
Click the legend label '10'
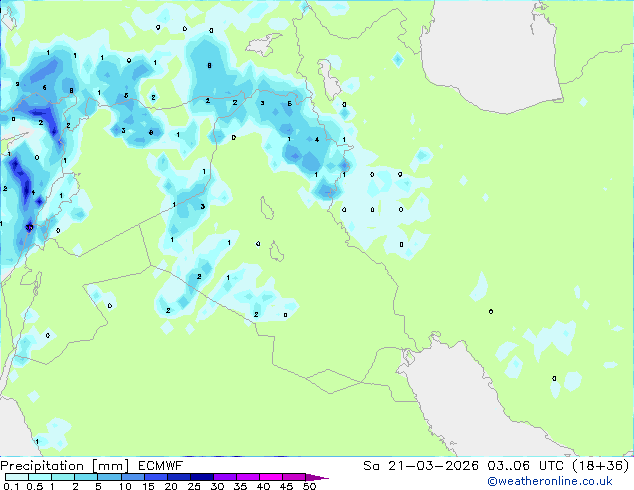[x=125, y=486]
